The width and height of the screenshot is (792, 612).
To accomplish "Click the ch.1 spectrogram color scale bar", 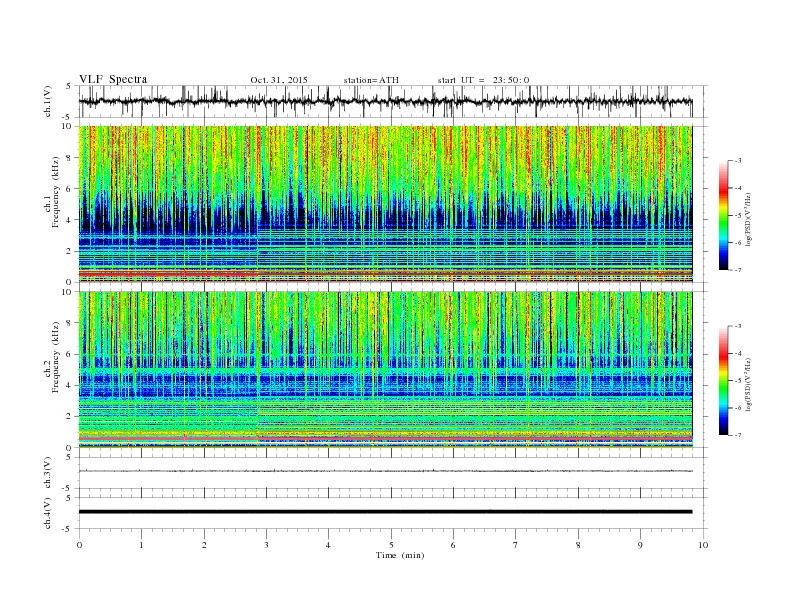I will pyautogui.click(x=723, y=216).
